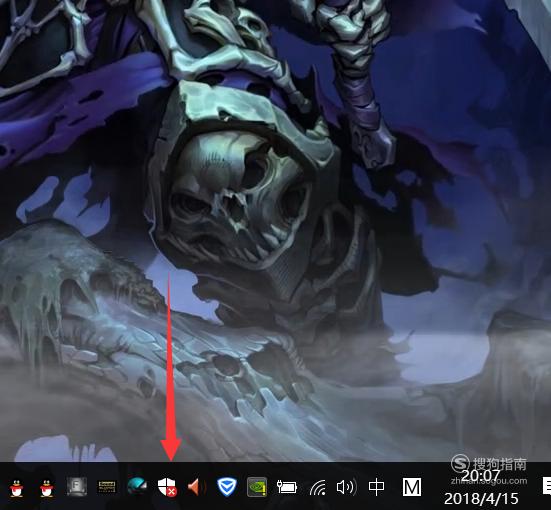Click the M input method mode icon
The image size is (551, 510).
(x=411, y=487)
